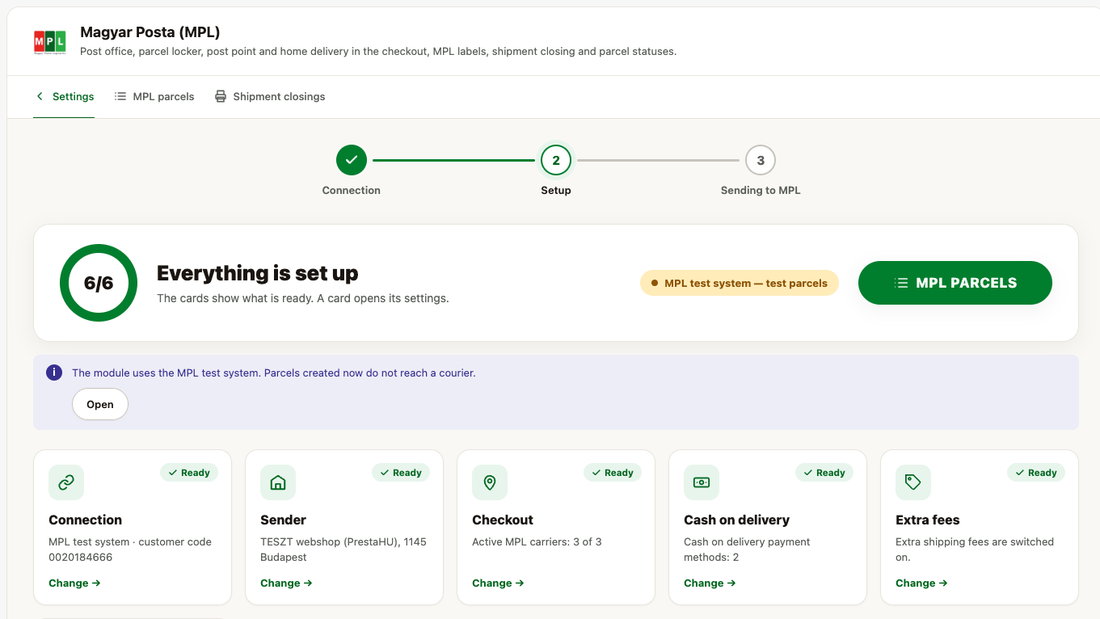The image size is (1100, 619).
Task: Switch to the MPL parcels tab
Action: 154,96
